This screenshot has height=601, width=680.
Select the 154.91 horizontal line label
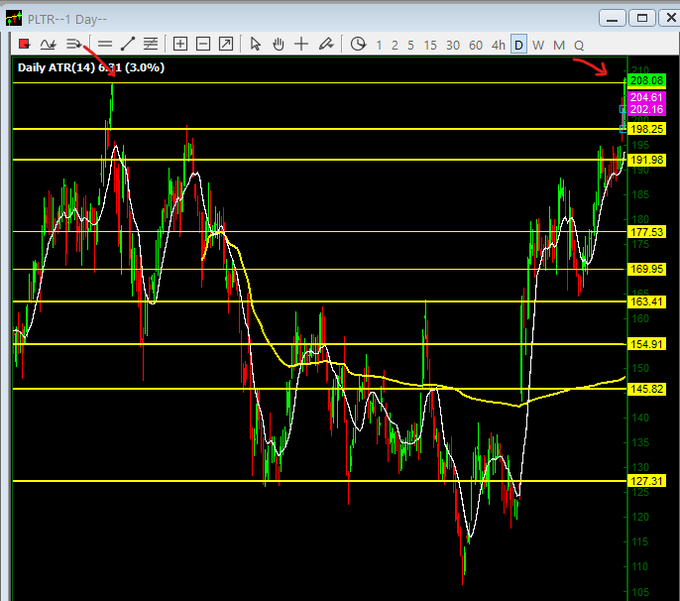[647, 344]
